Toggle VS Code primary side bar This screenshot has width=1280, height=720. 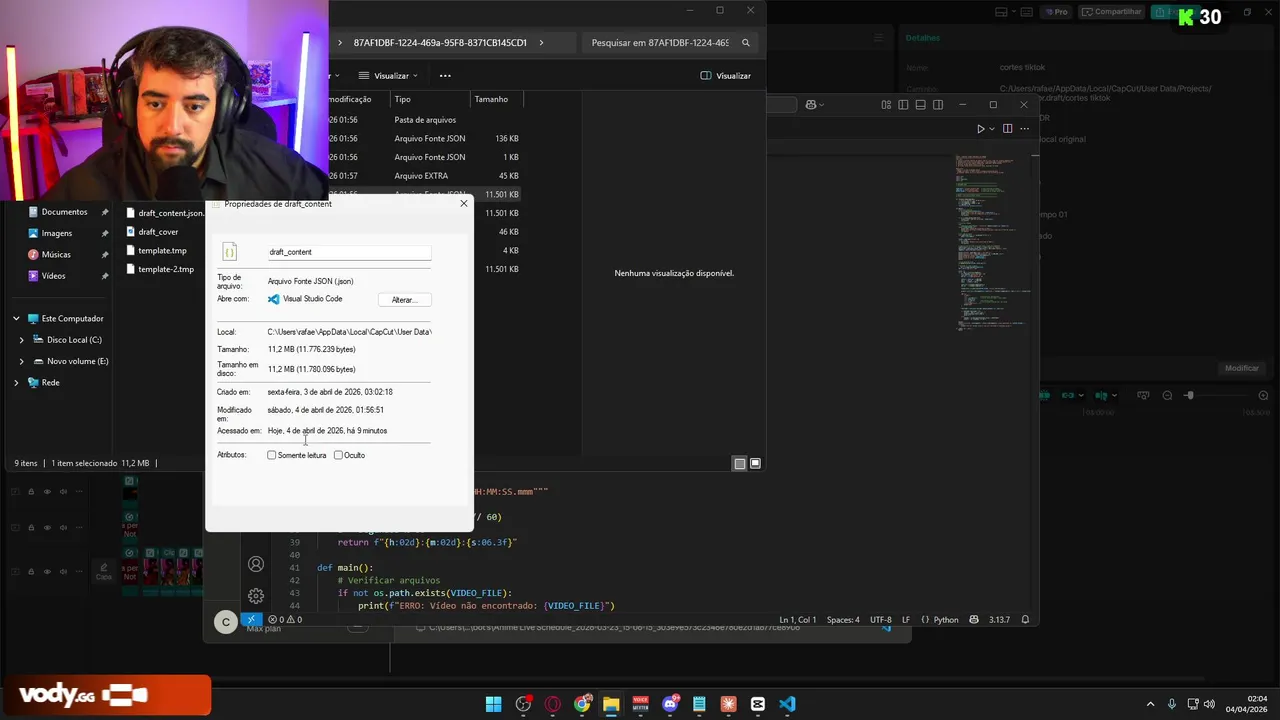(903, 105)
